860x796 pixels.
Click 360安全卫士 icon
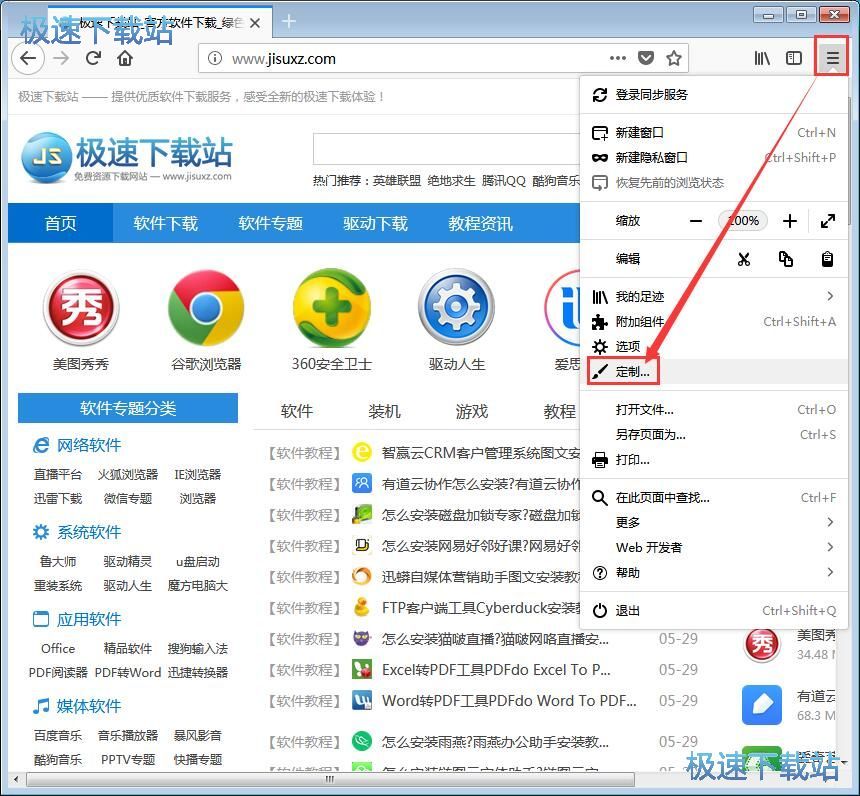331,307
